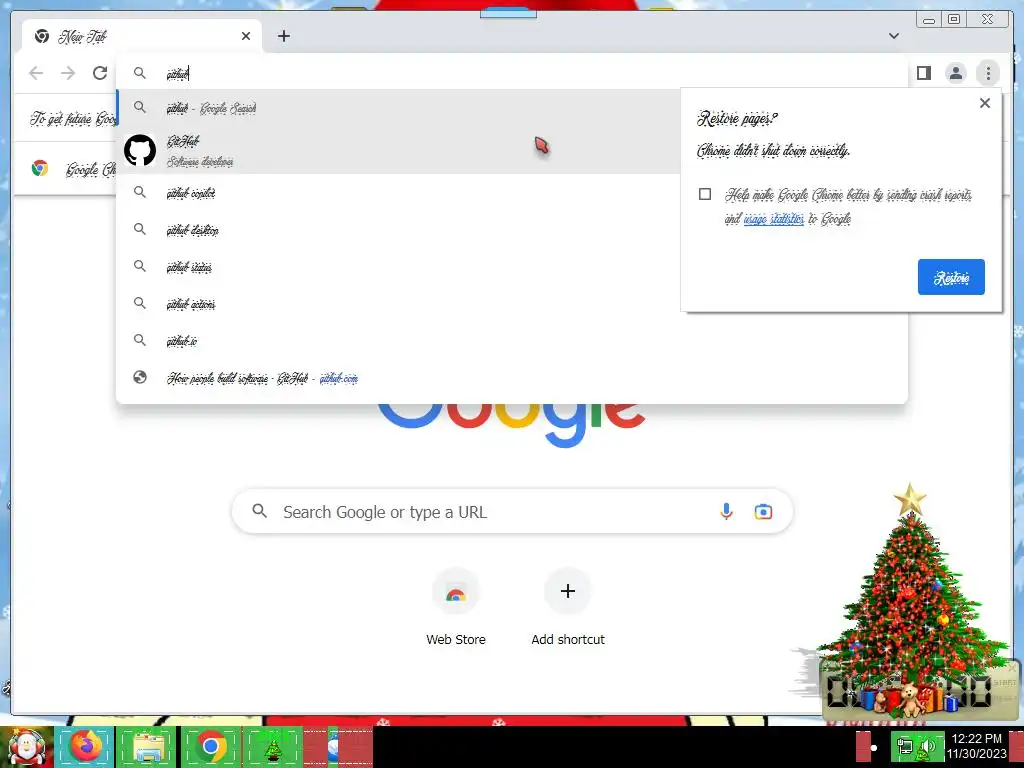The image size is (1024, 768).
Task: Open the profile avatar icon
Action: 955,73
